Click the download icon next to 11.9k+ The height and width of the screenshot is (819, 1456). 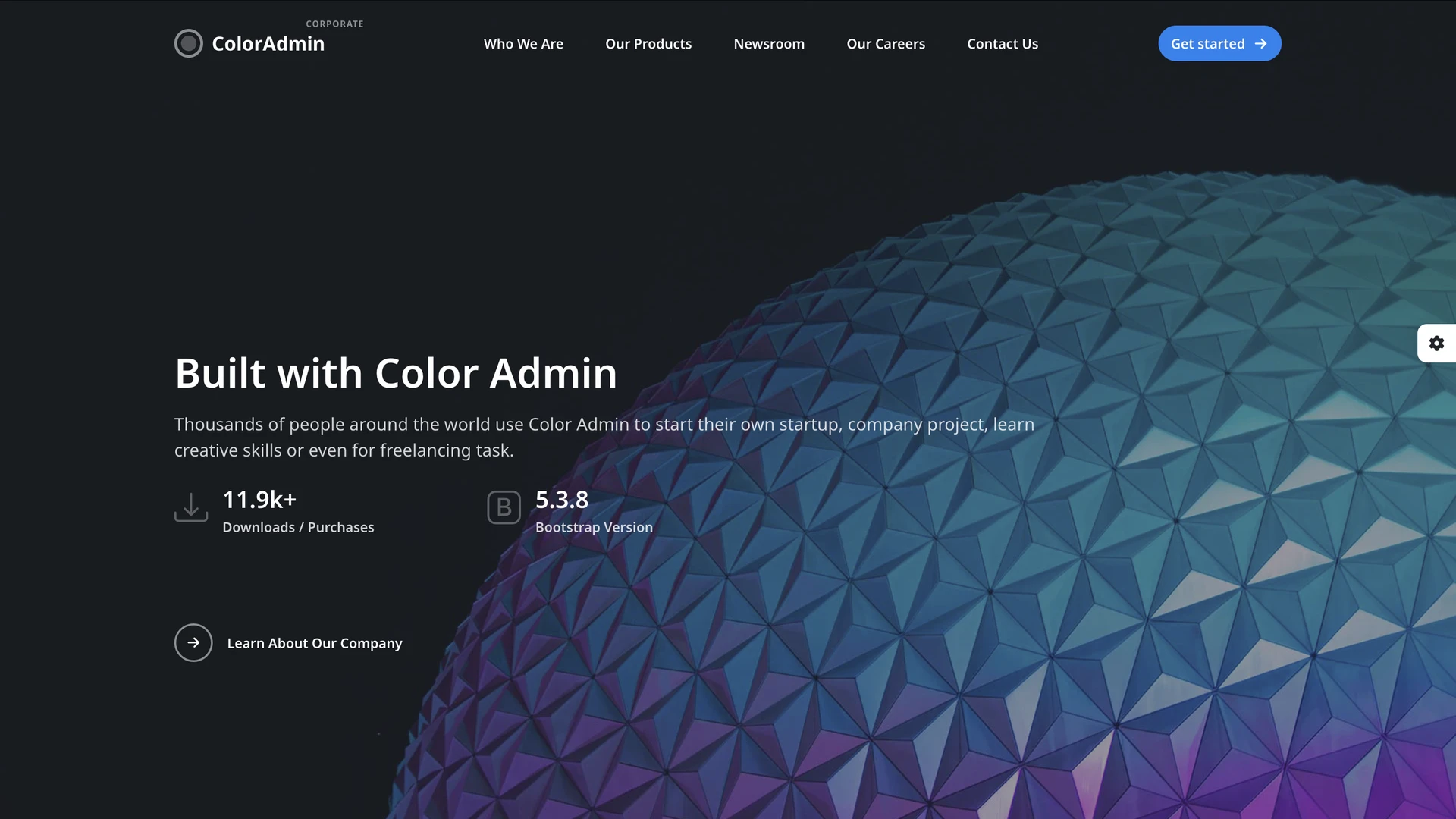point(191,507)
